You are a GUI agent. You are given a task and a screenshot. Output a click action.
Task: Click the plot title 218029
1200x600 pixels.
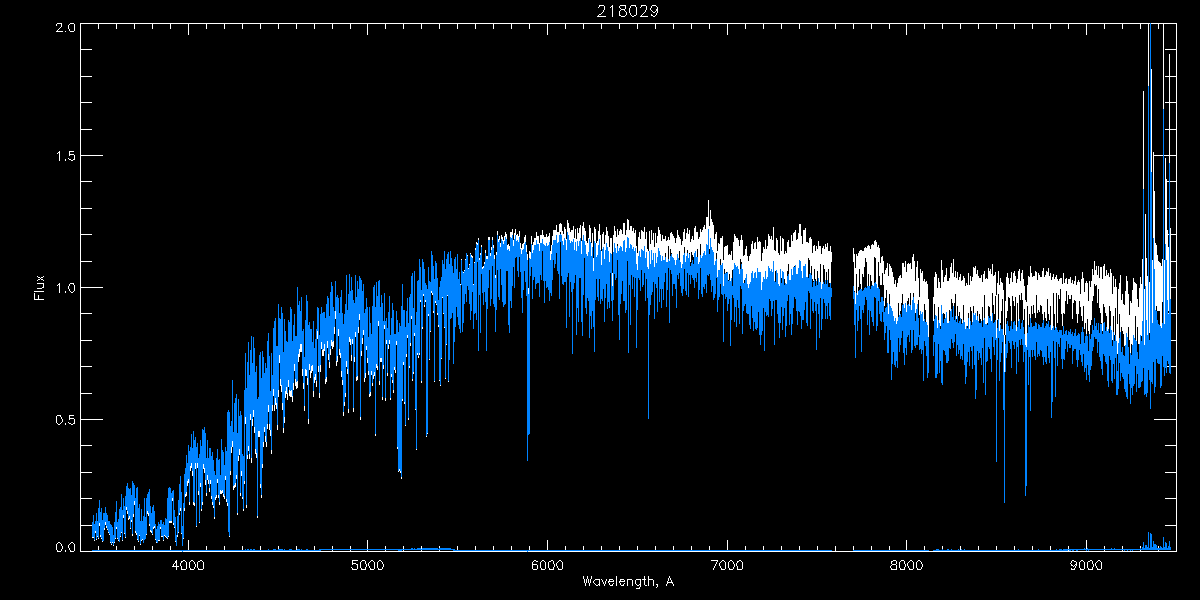click(627, 10)
